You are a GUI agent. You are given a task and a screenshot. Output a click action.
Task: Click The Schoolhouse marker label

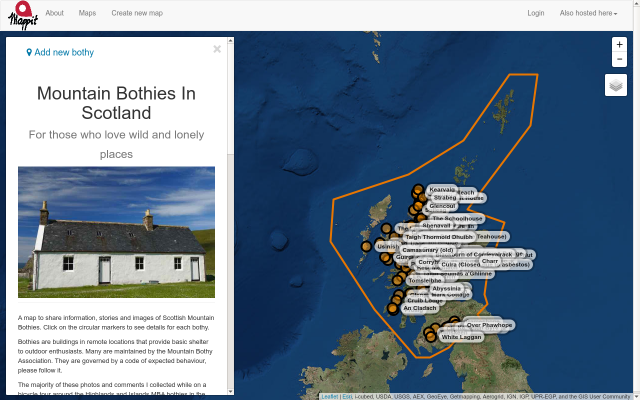click(x=457, y=219)
